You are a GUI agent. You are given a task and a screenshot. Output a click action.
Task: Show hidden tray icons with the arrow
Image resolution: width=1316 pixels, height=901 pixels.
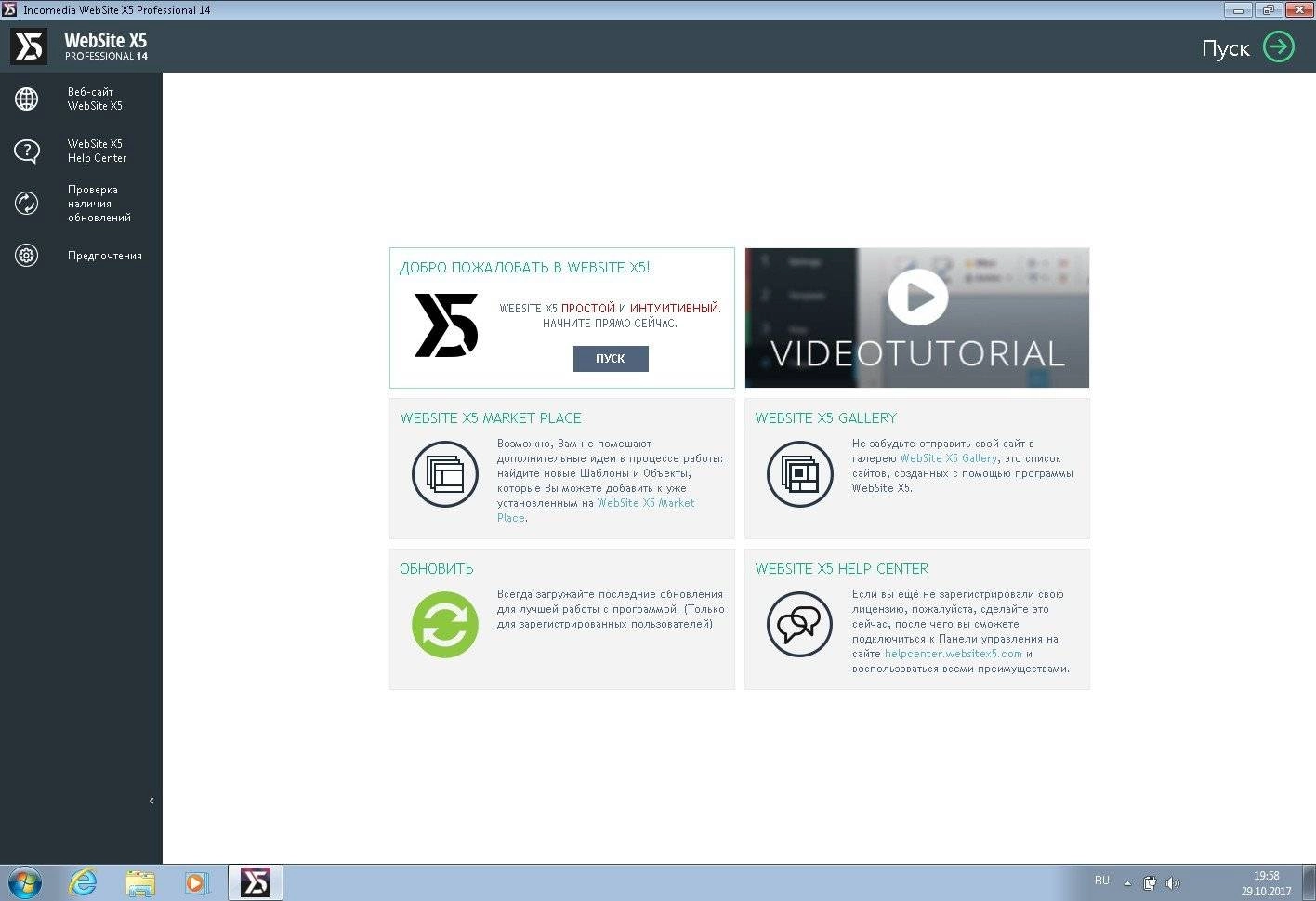1127,883
